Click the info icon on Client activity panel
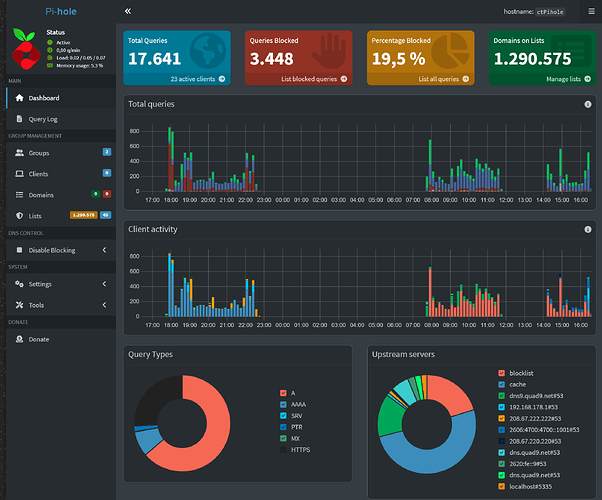The image size is (602, 500). click(x=588, y=229)
